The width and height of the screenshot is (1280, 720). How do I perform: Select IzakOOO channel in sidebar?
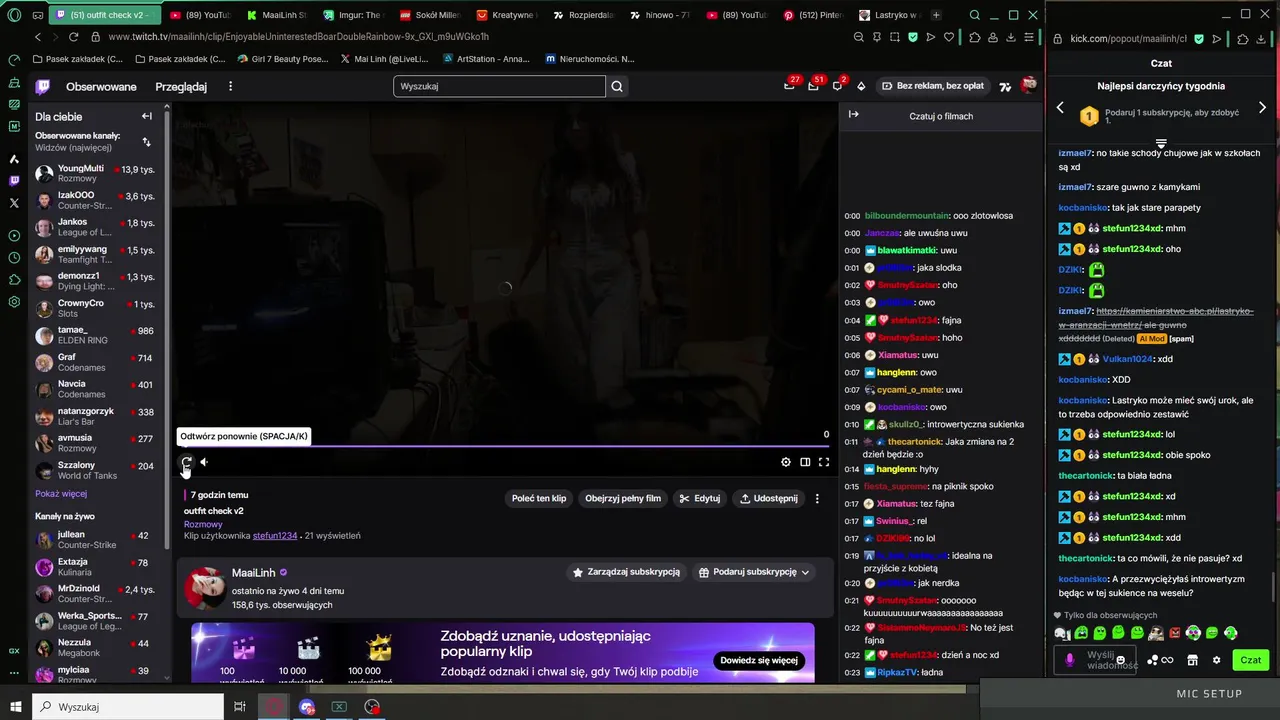pyautogui.click(x=95, y=200)
